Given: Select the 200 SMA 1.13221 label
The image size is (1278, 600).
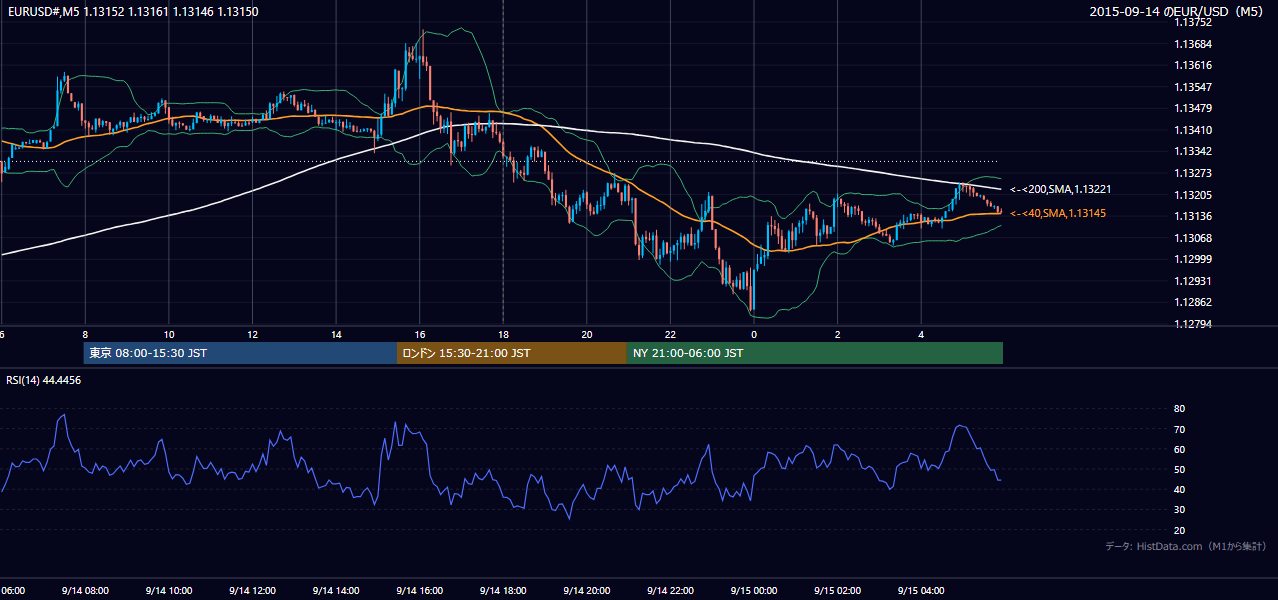Looking at the screenshot, I should tap(1061, 189).
